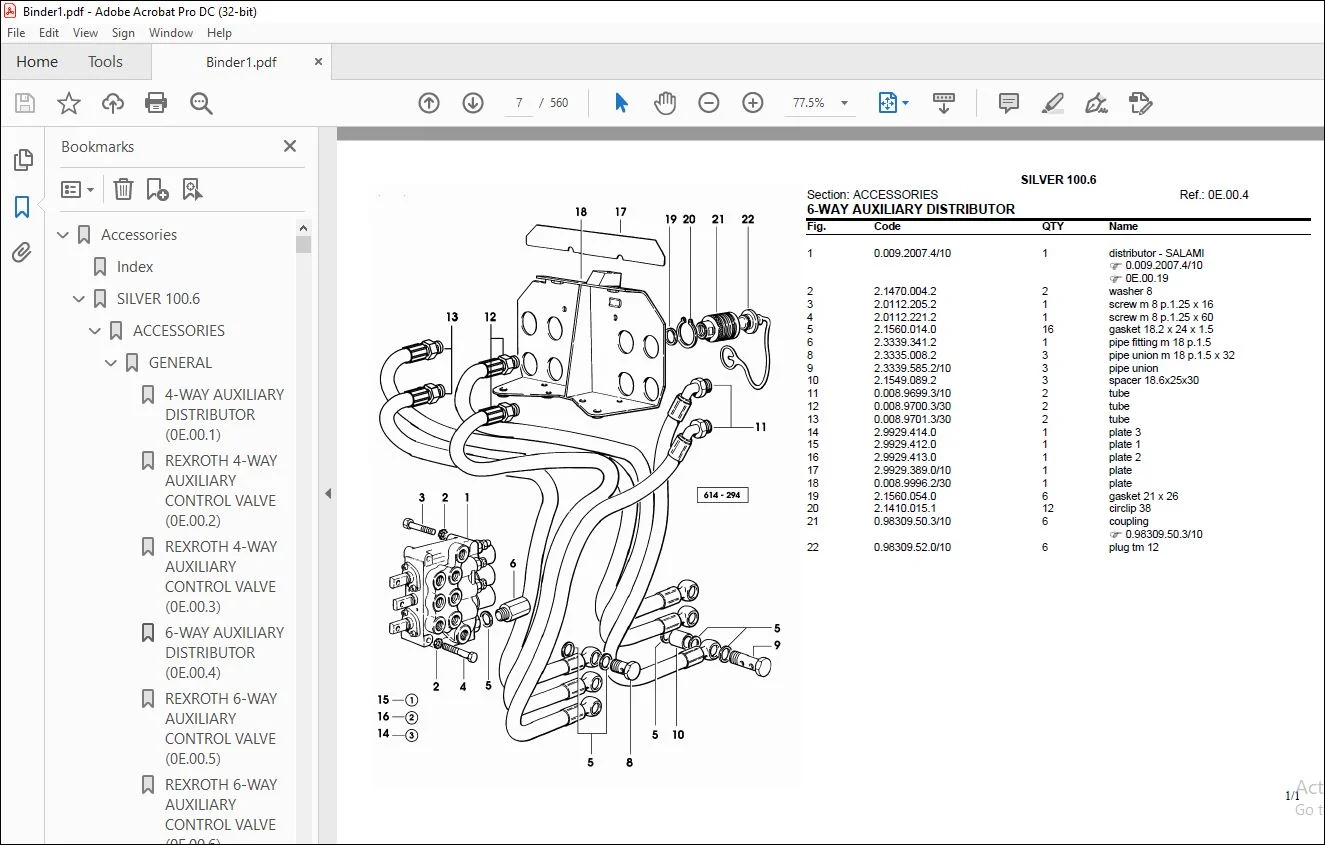Screen dimensions: 1325x845
Task: Click part name 'pipe fitting m 18 p.1.5'
Action: click(1160, 342)
